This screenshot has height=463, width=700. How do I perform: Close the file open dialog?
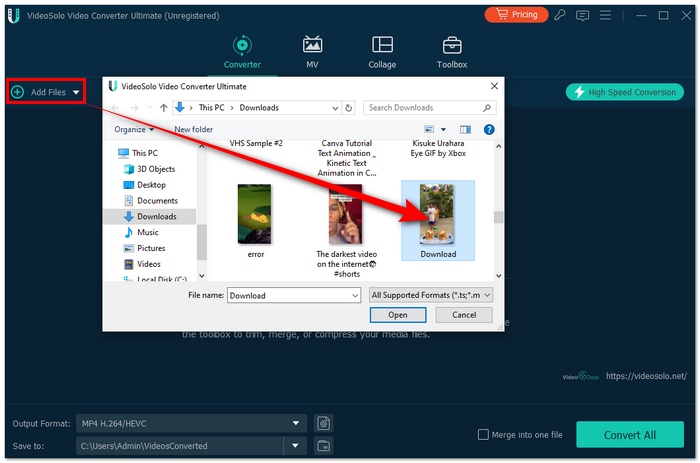pos(494,86)
